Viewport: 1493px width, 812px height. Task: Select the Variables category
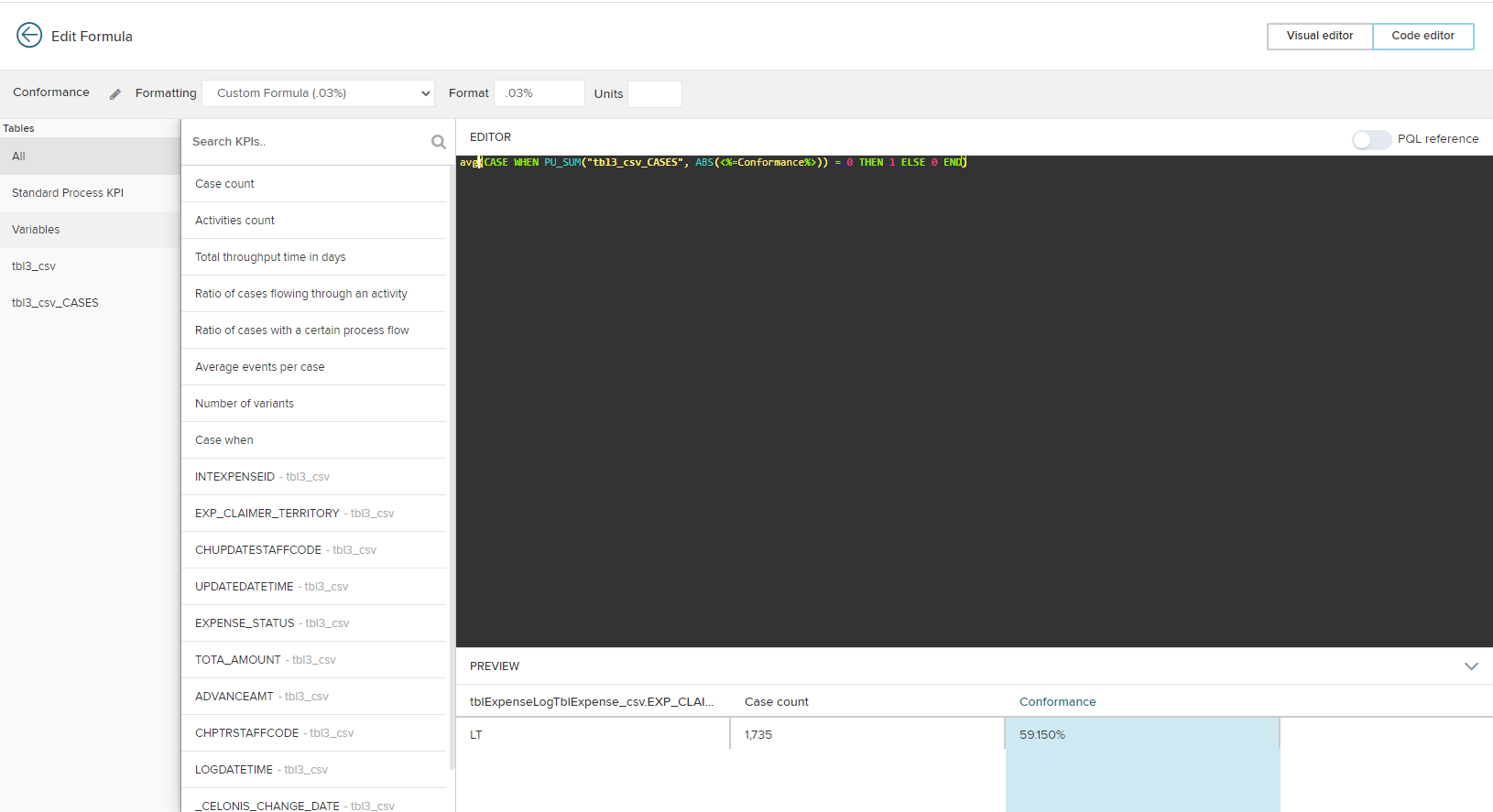pyautogui.click(x=90, y=230)
